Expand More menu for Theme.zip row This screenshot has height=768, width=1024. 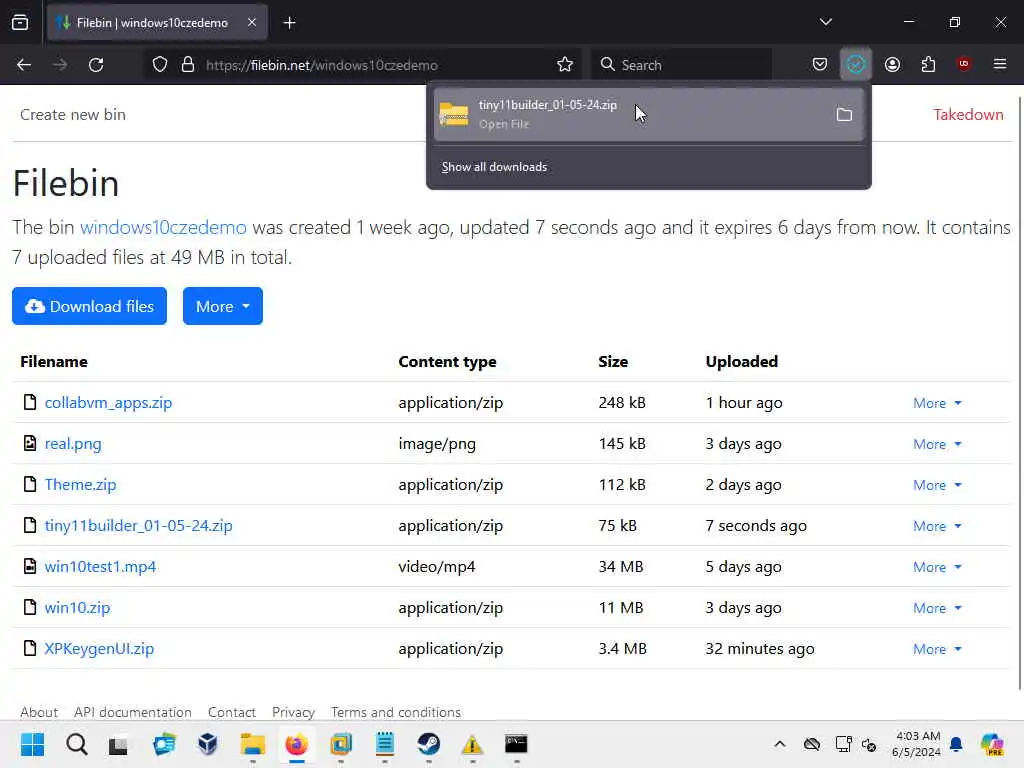tap(937, 485)
